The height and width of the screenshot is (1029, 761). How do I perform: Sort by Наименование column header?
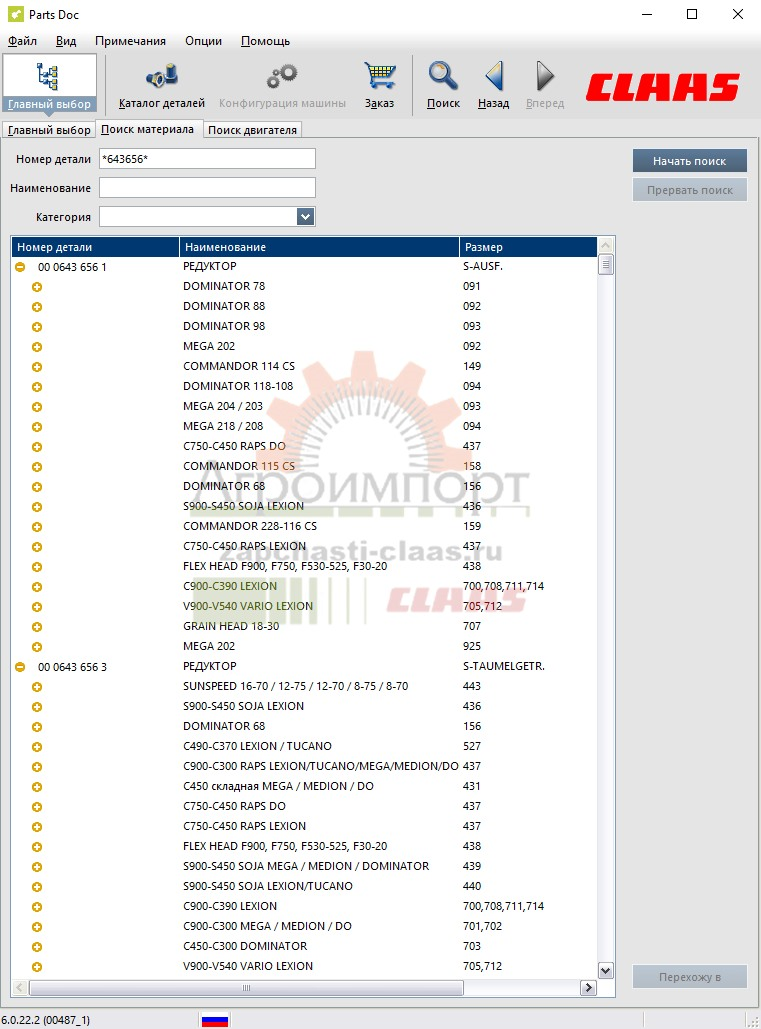[x=319, y=247]
